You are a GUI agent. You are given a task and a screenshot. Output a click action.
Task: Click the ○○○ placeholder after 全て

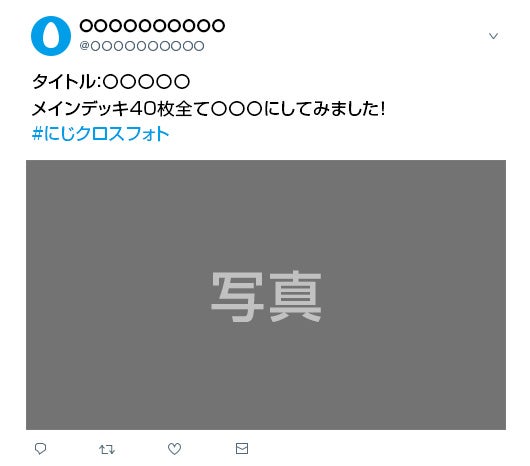pos(237,109)
